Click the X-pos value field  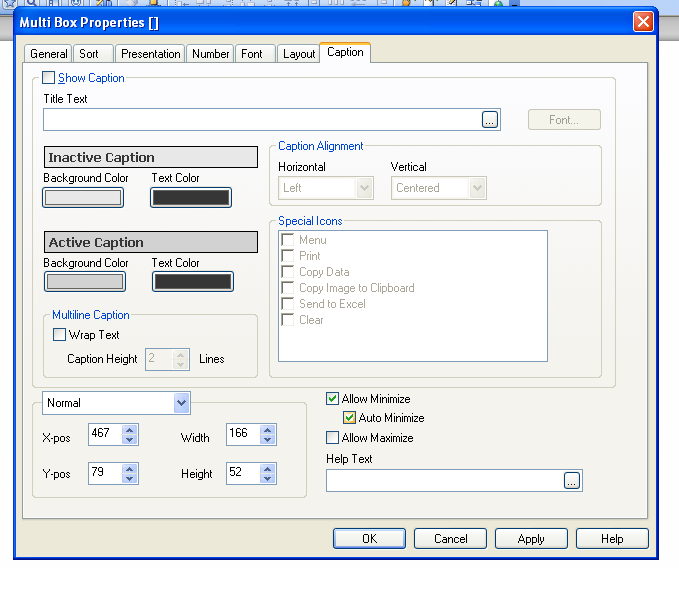click(x=105, y=434)
